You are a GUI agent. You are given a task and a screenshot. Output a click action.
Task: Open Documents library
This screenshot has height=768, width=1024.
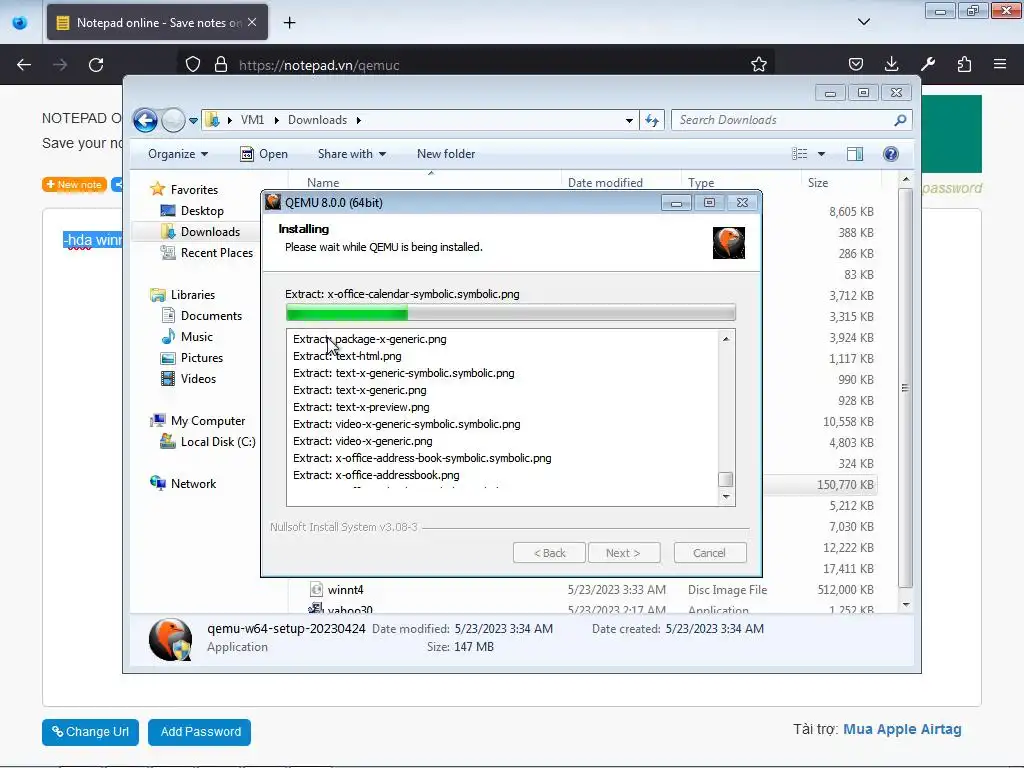[202, 316]
